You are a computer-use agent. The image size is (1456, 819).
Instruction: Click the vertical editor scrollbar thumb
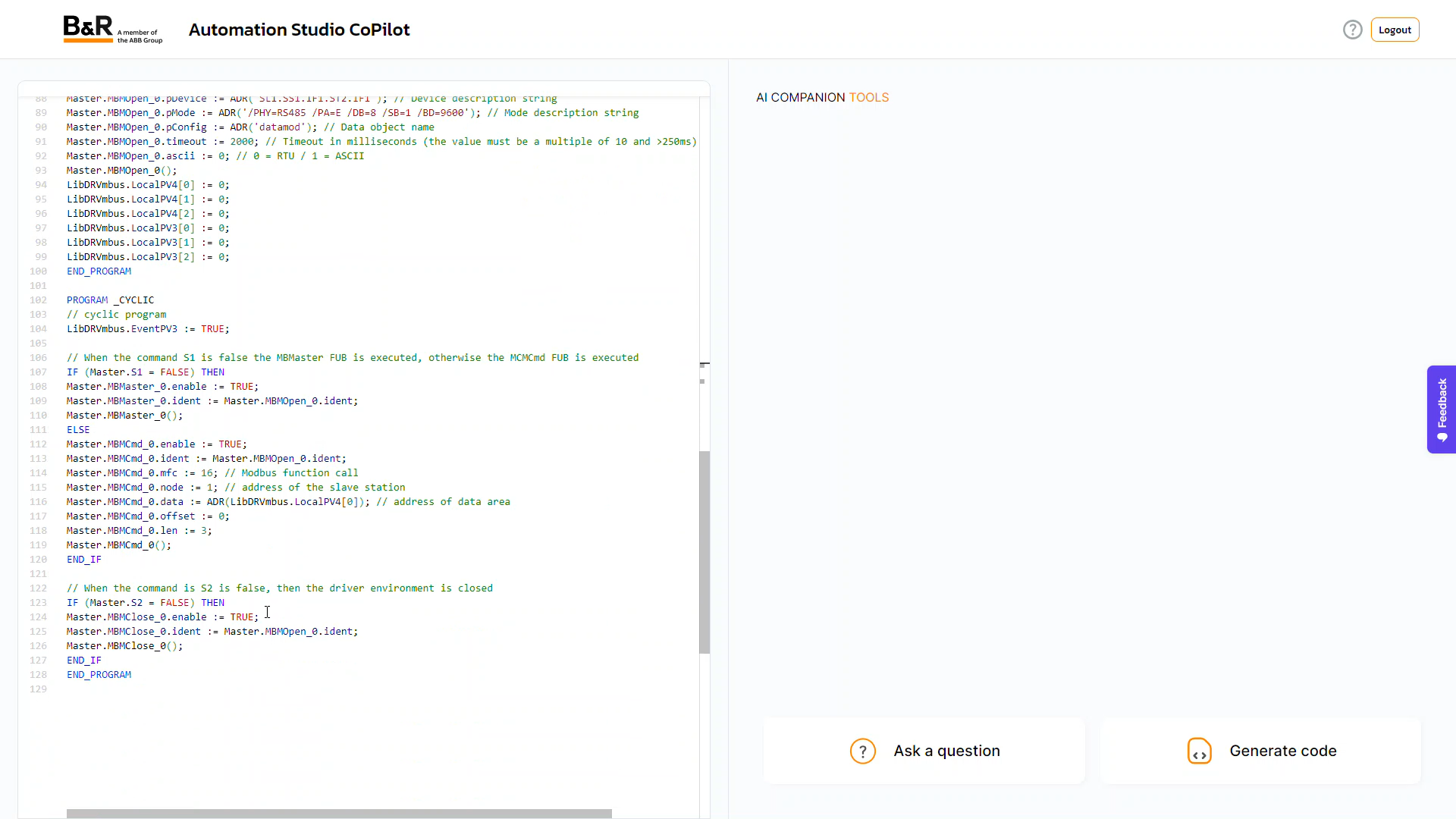click(x=704, y=551)
